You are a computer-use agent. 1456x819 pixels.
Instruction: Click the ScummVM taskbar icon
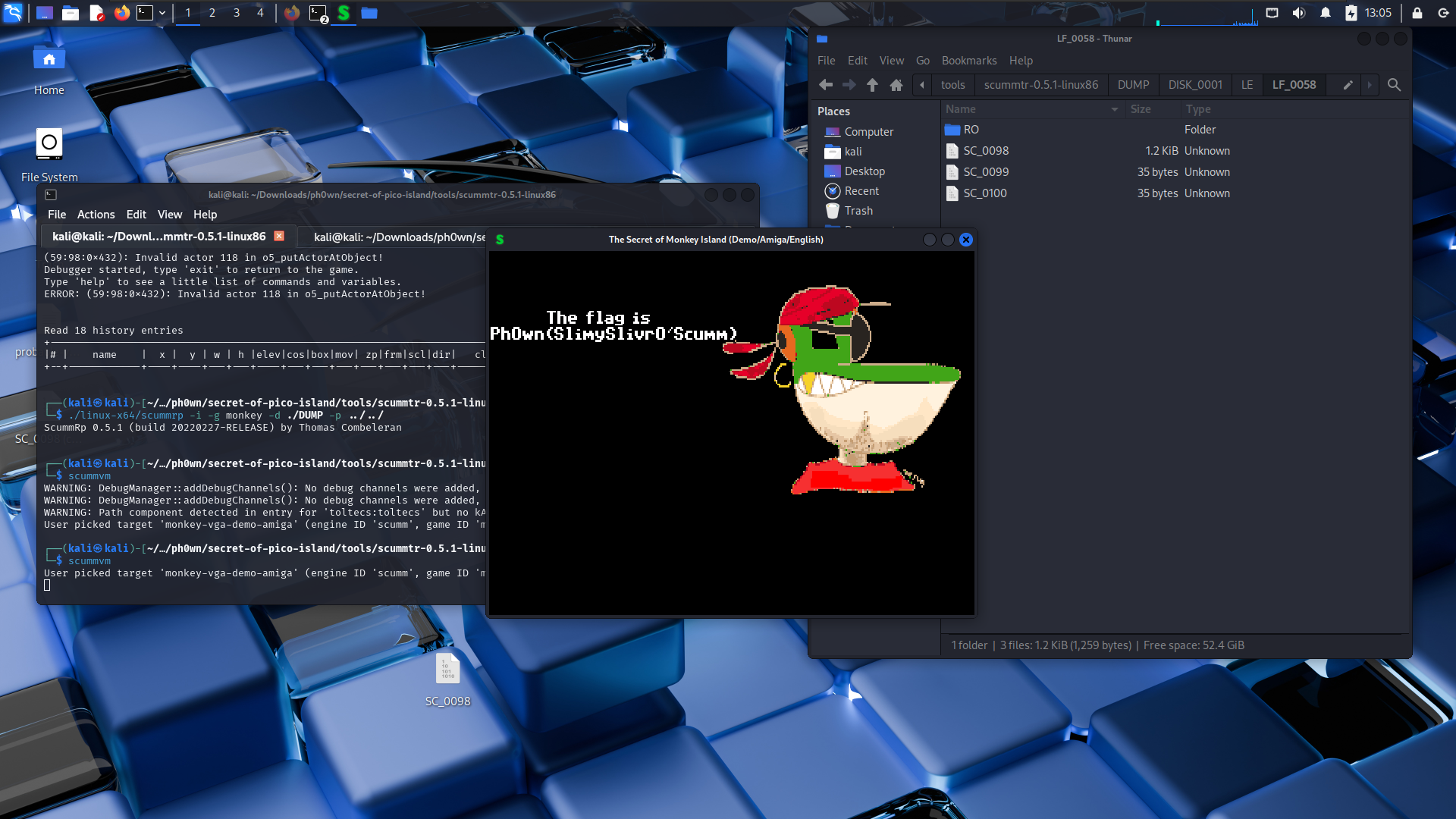344,13
